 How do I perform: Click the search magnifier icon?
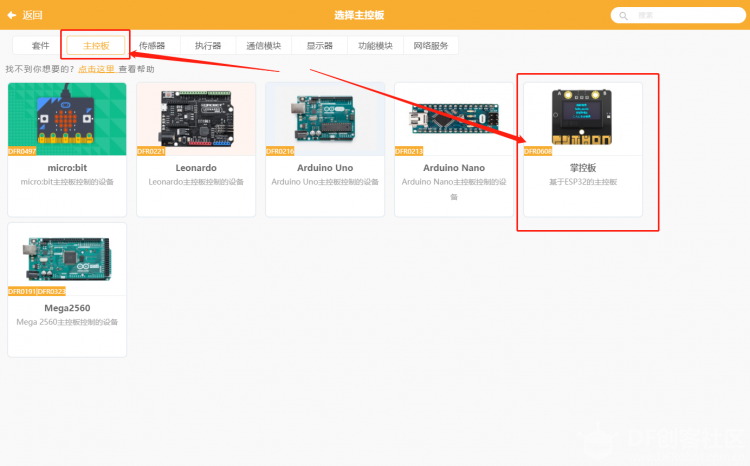(623, 16)
